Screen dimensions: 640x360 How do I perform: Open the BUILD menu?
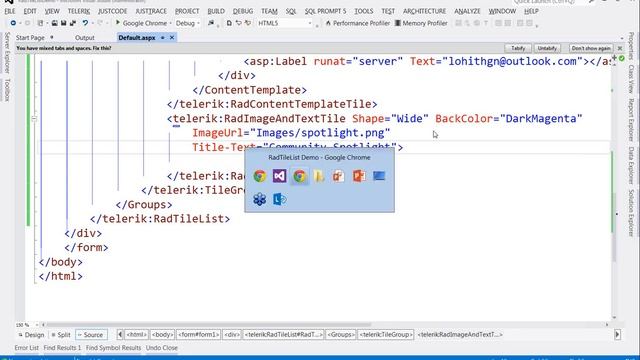(216, 11)
